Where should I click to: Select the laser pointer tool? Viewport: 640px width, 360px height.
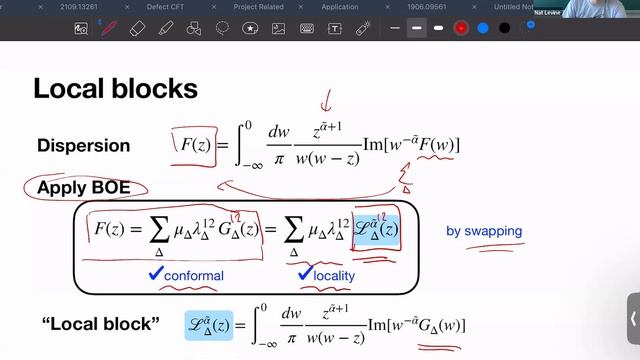pyautogui.click(x=362, y=29)
